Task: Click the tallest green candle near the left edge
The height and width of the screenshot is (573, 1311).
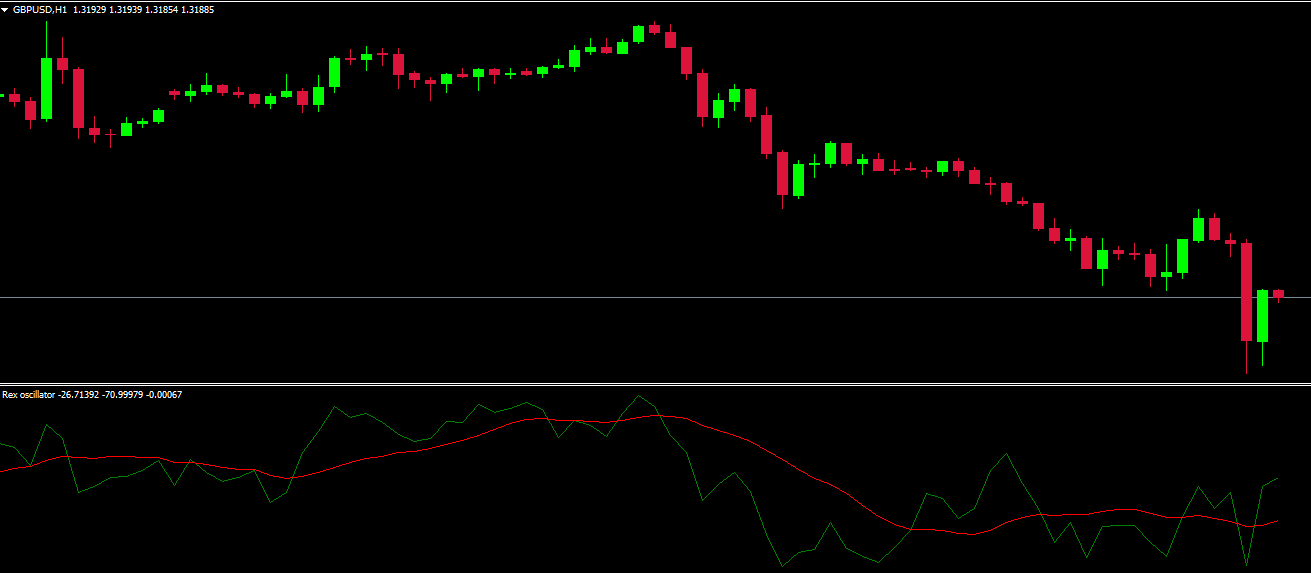Action: [x=46, y=88]
